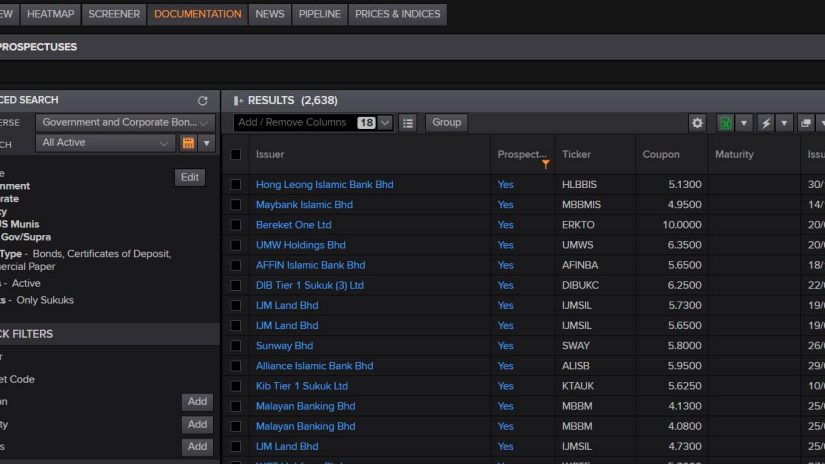Select DIB Tier 1 Sukuk checkbox
Image resolution: width=825 pixels, height=464 pixels.
(236, 285)
